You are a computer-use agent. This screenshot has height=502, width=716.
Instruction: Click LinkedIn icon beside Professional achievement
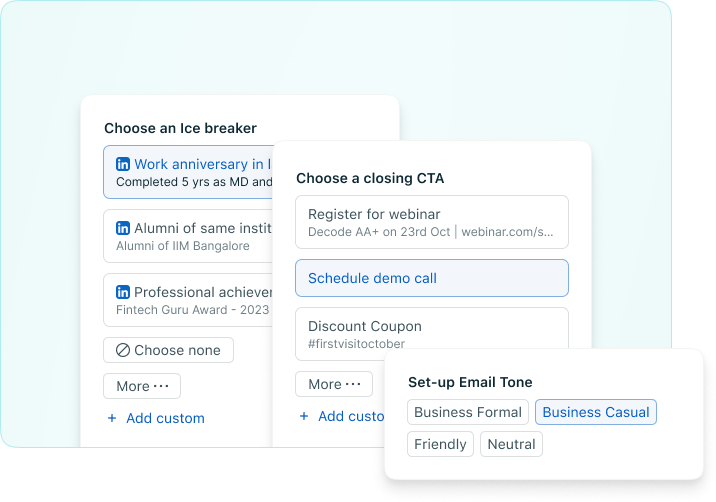(123, 292)
